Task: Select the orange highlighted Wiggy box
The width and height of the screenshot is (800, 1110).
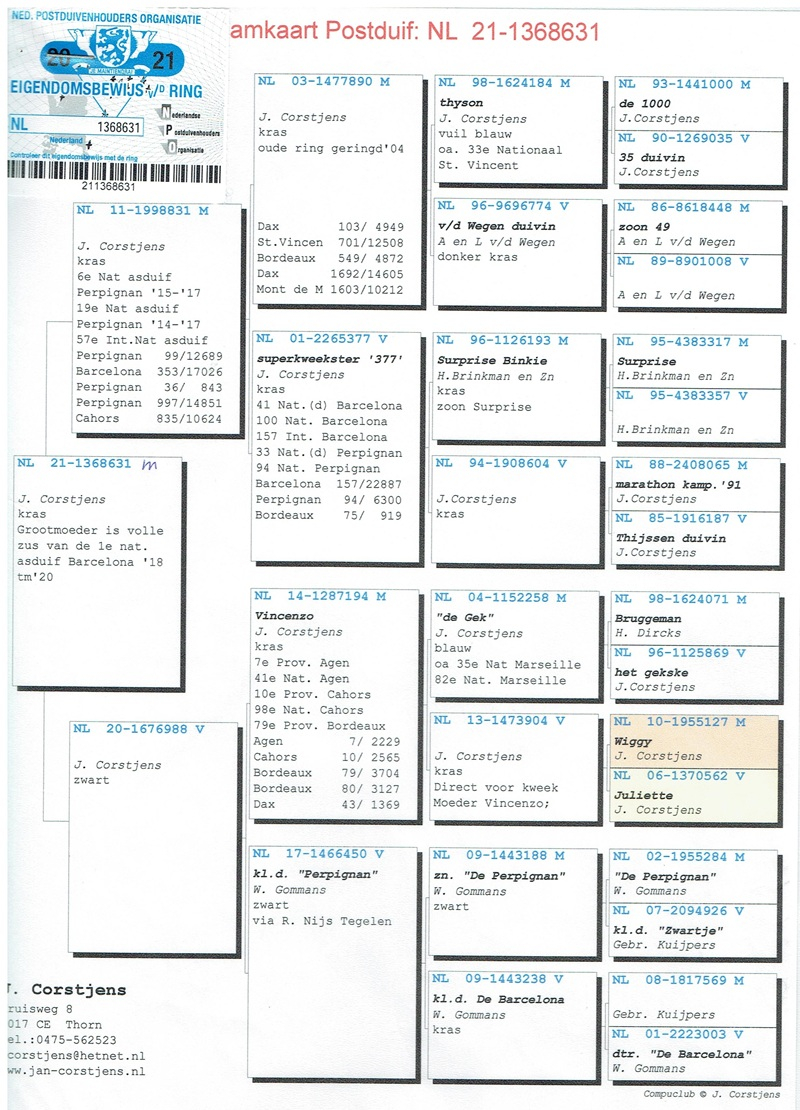Action: pos(694,741)
